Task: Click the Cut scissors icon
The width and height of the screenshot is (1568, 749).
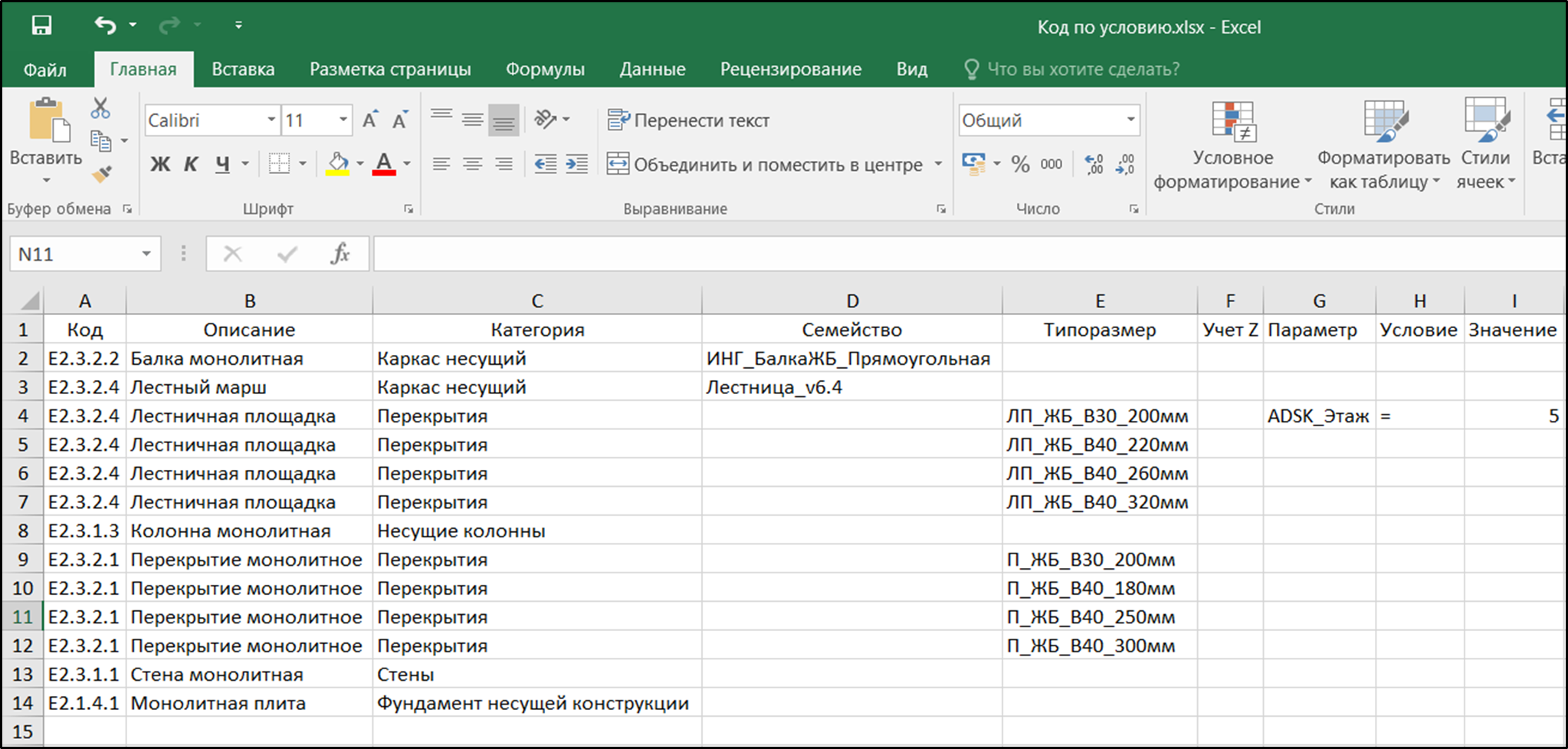Action: pyautogui.click(x=100, y=108)
